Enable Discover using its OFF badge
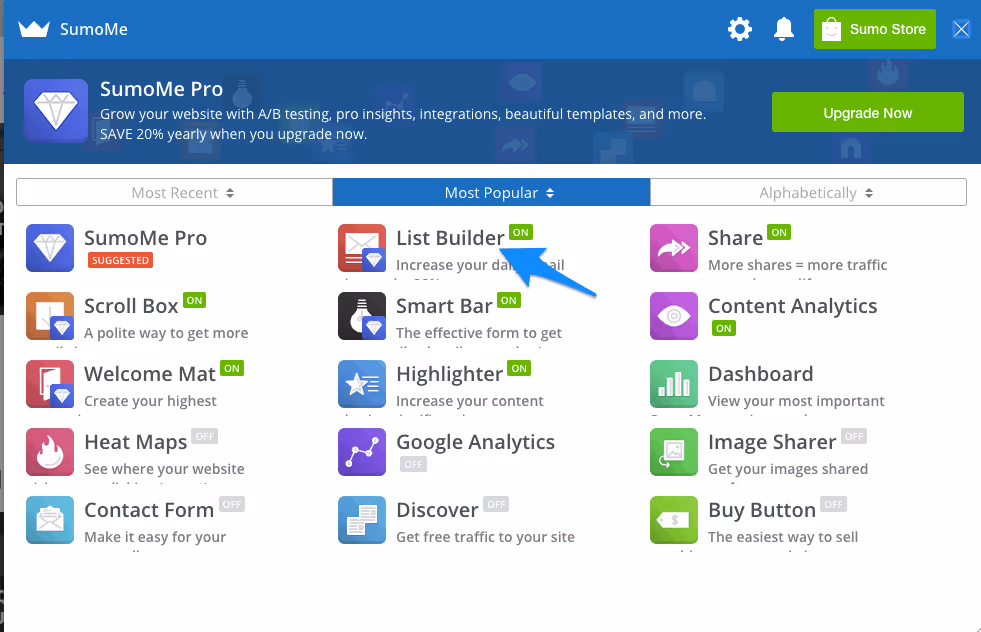The width and height of the screenshot is (981, 632). click(x=495, y=504)
